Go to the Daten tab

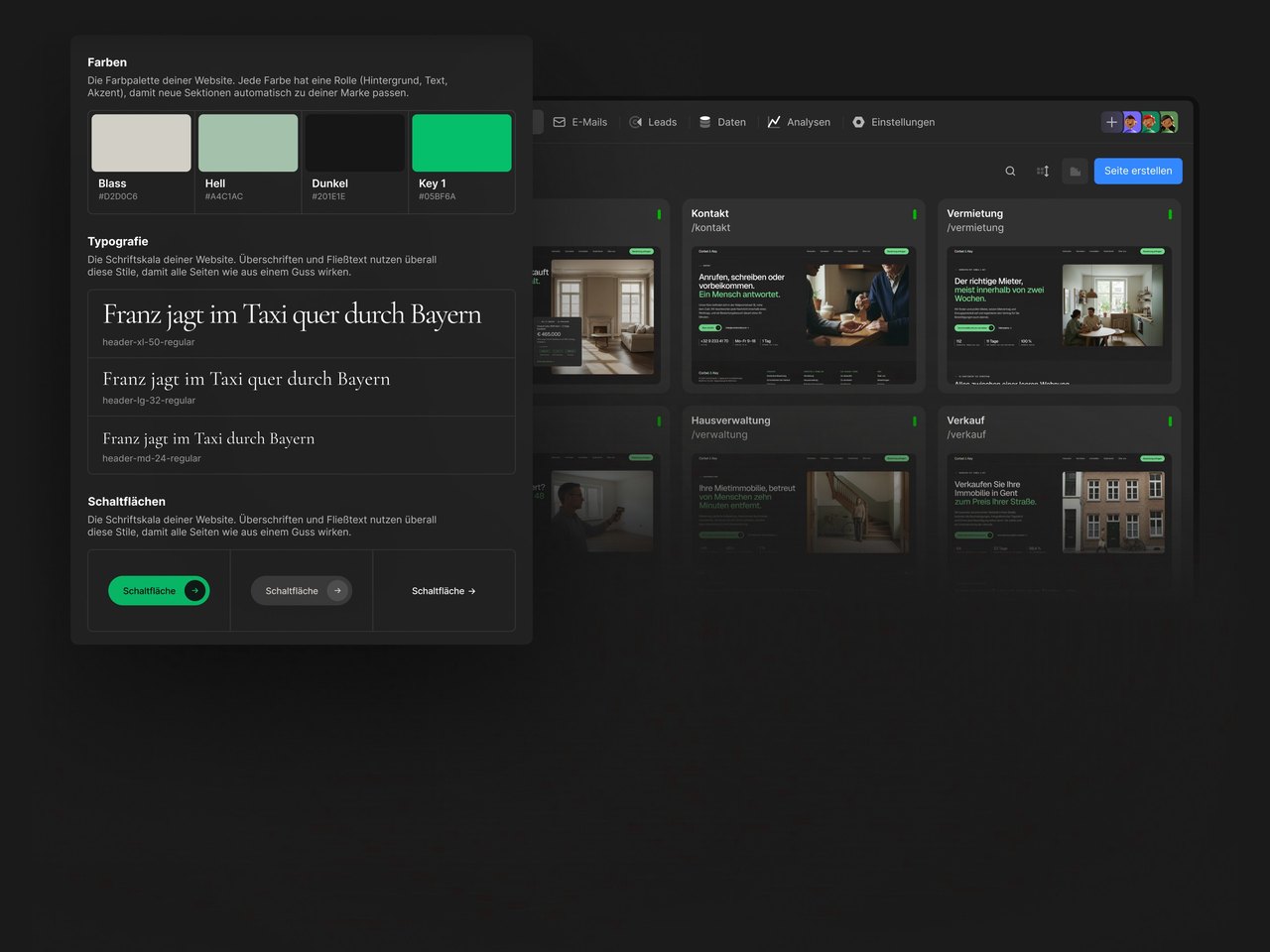722,122
